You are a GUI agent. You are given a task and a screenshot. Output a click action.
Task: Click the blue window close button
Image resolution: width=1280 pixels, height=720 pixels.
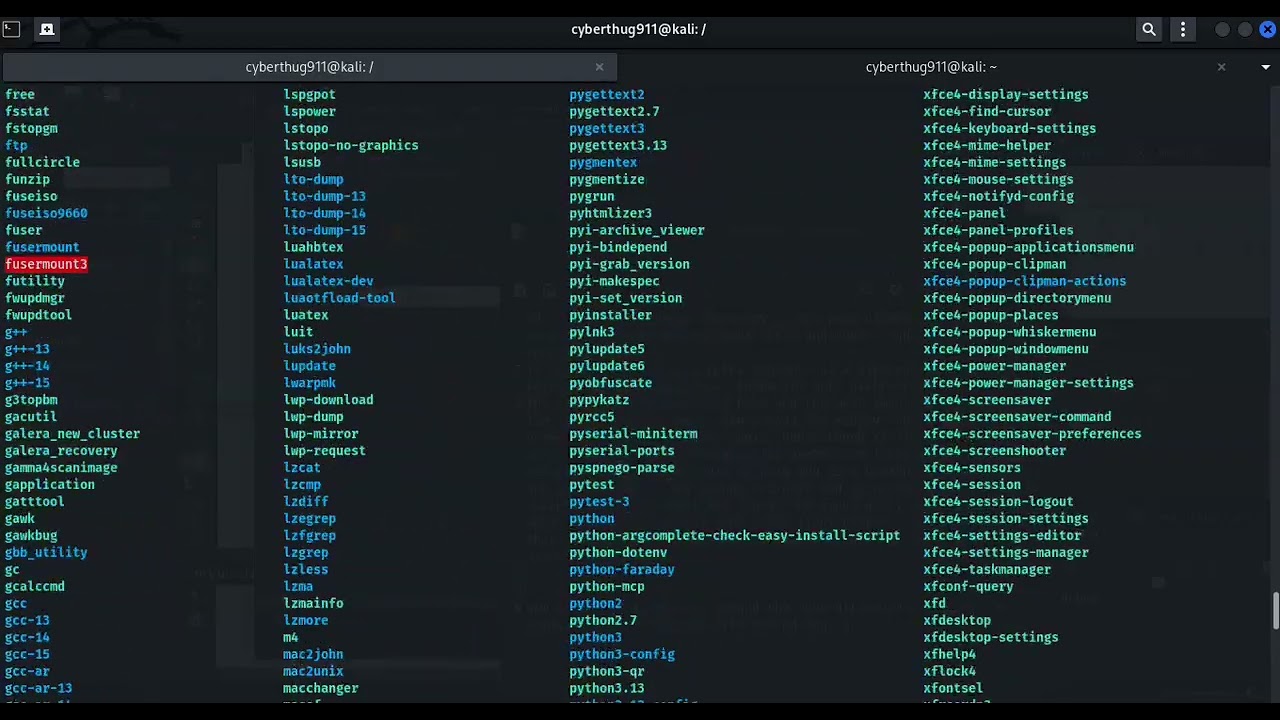tap(1267, 29)
